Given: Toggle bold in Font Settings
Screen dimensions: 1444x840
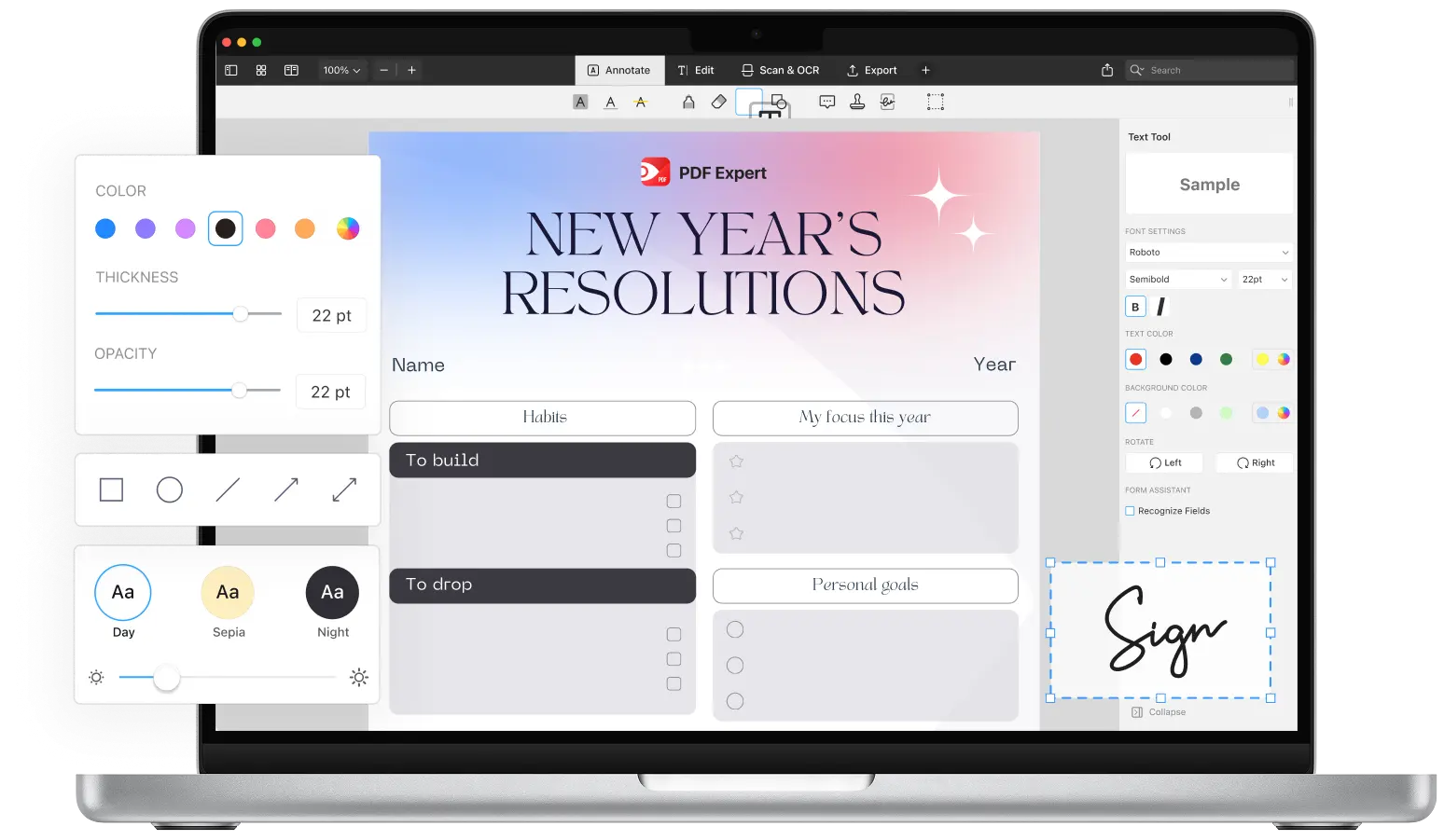Looking at the screenshot, I should tap(1135, 306).
